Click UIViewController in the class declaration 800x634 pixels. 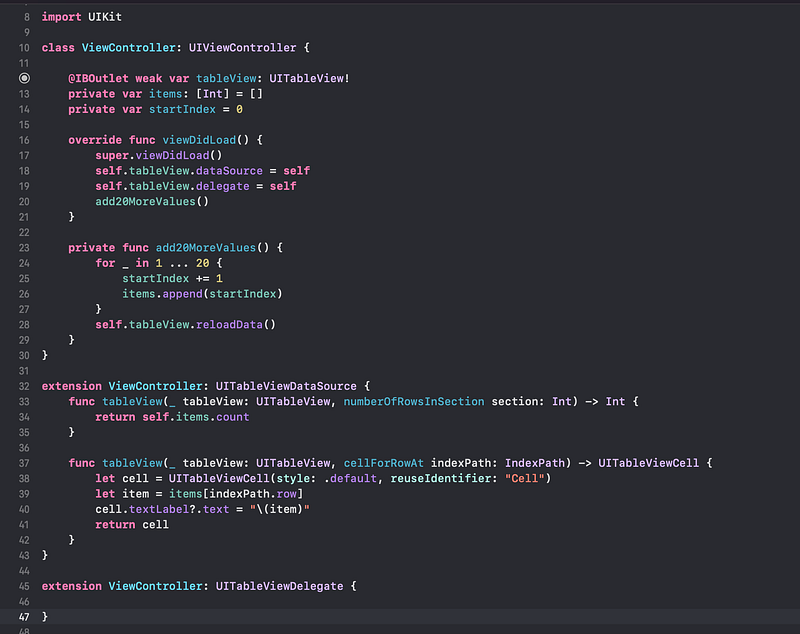(x=242, y=47)
